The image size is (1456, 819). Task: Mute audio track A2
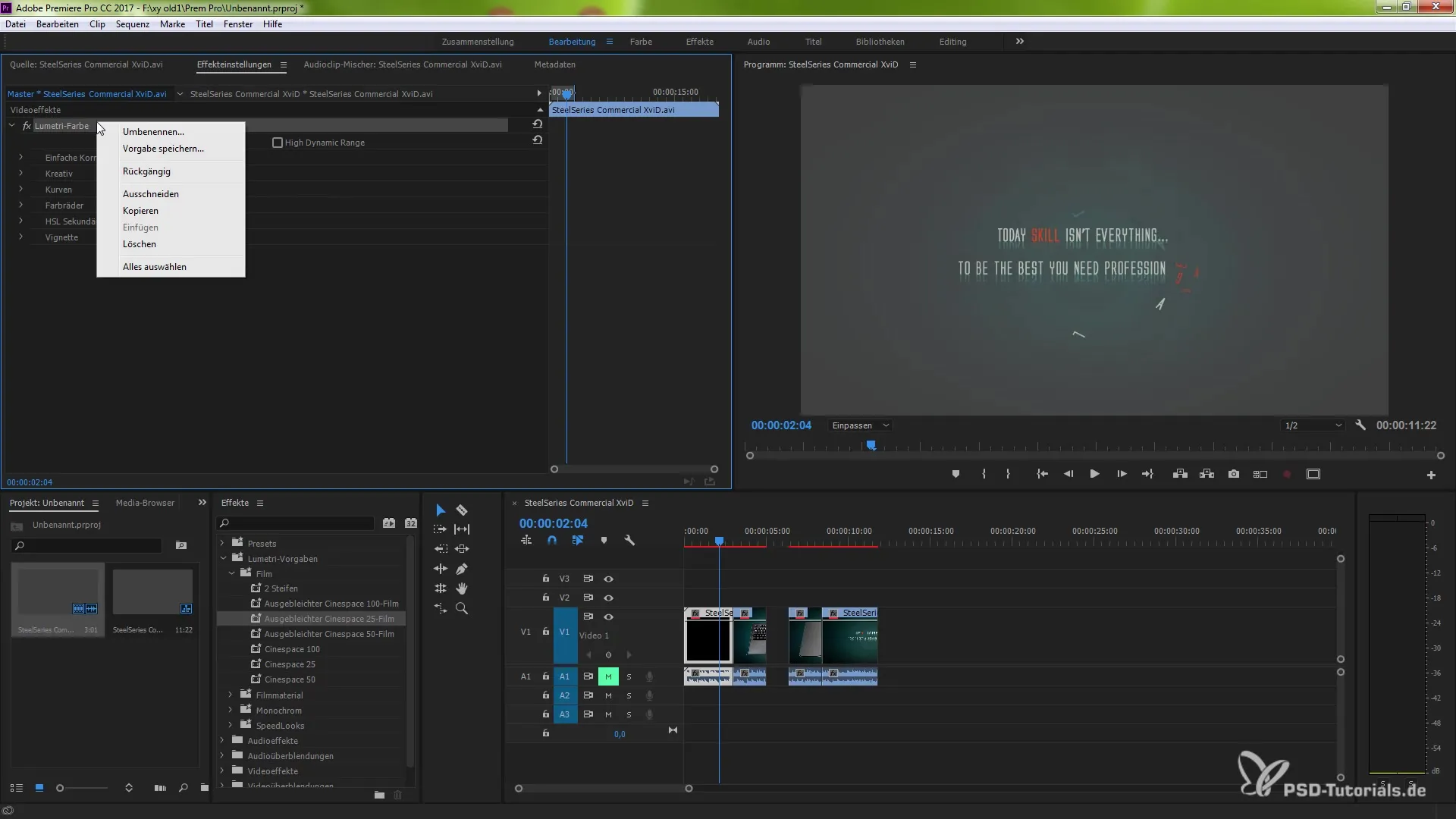pos(608,695)
